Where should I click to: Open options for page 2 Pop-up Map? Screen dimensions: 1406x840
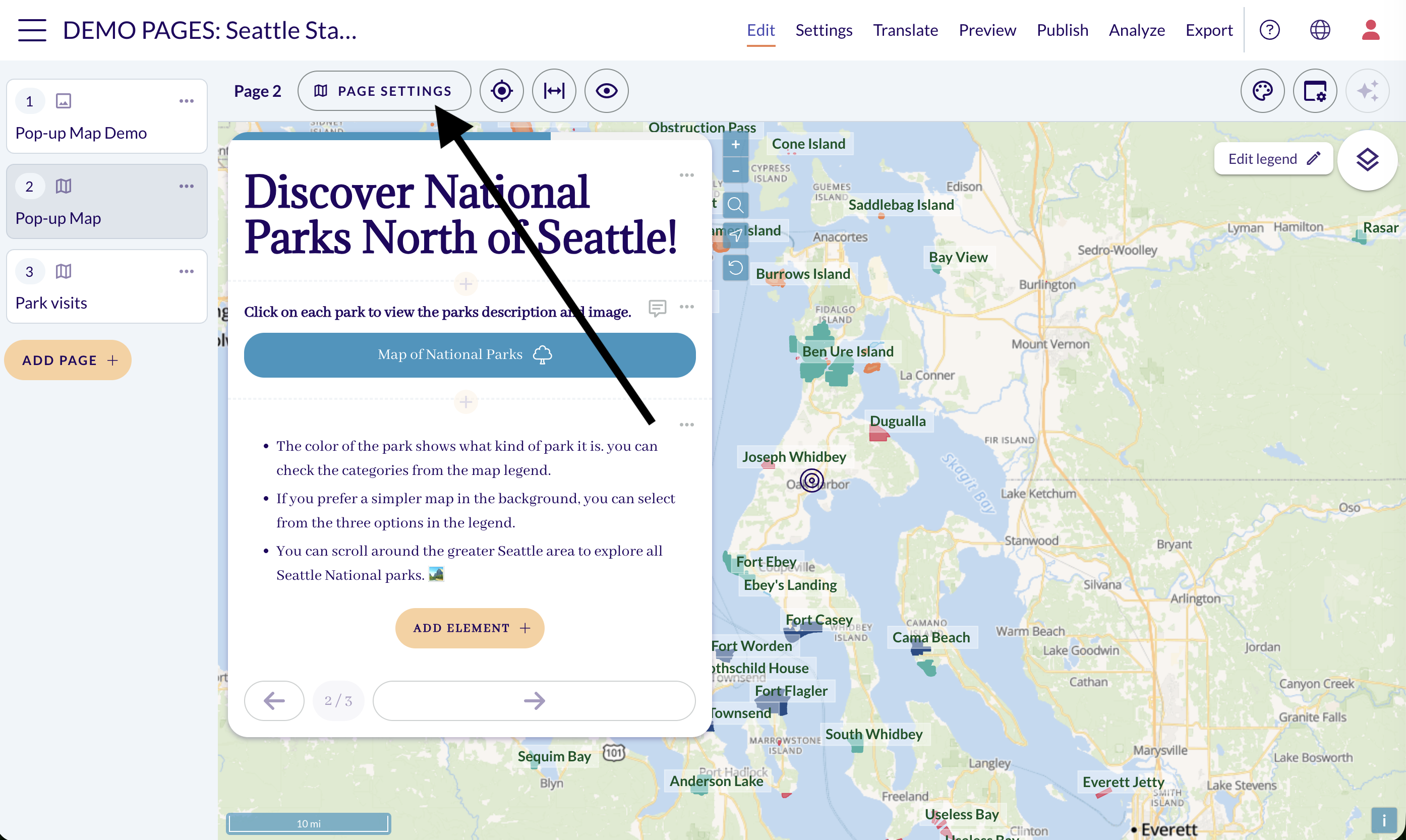coord(186,186)
